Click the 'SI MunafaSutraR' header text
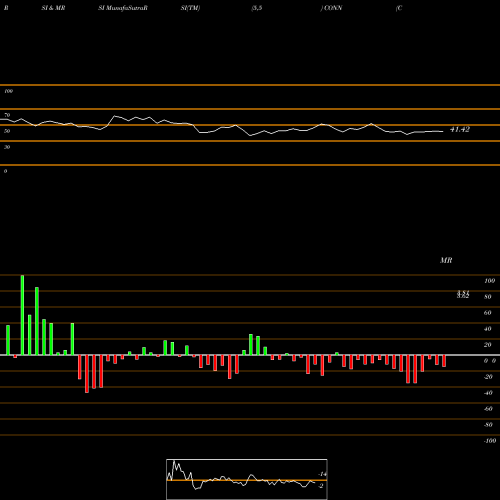The height and width of the screenshot is (500, 500). [123, 8]
